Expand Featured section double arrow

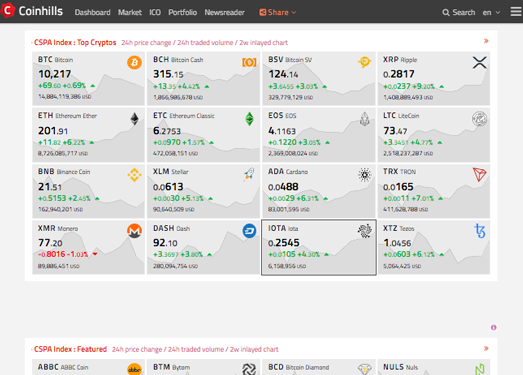[486, 348]
